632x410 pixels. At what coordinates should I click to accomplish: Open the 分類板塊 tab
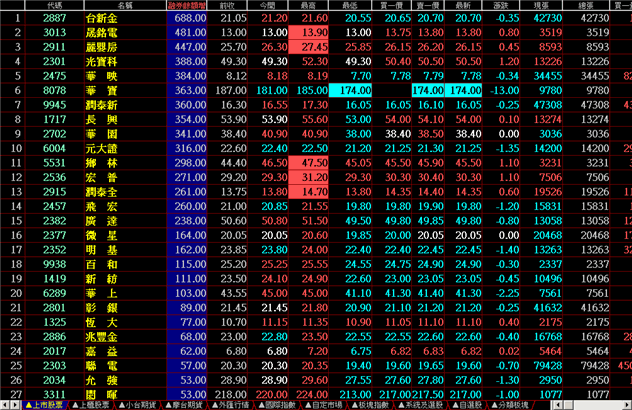point(510,405)
